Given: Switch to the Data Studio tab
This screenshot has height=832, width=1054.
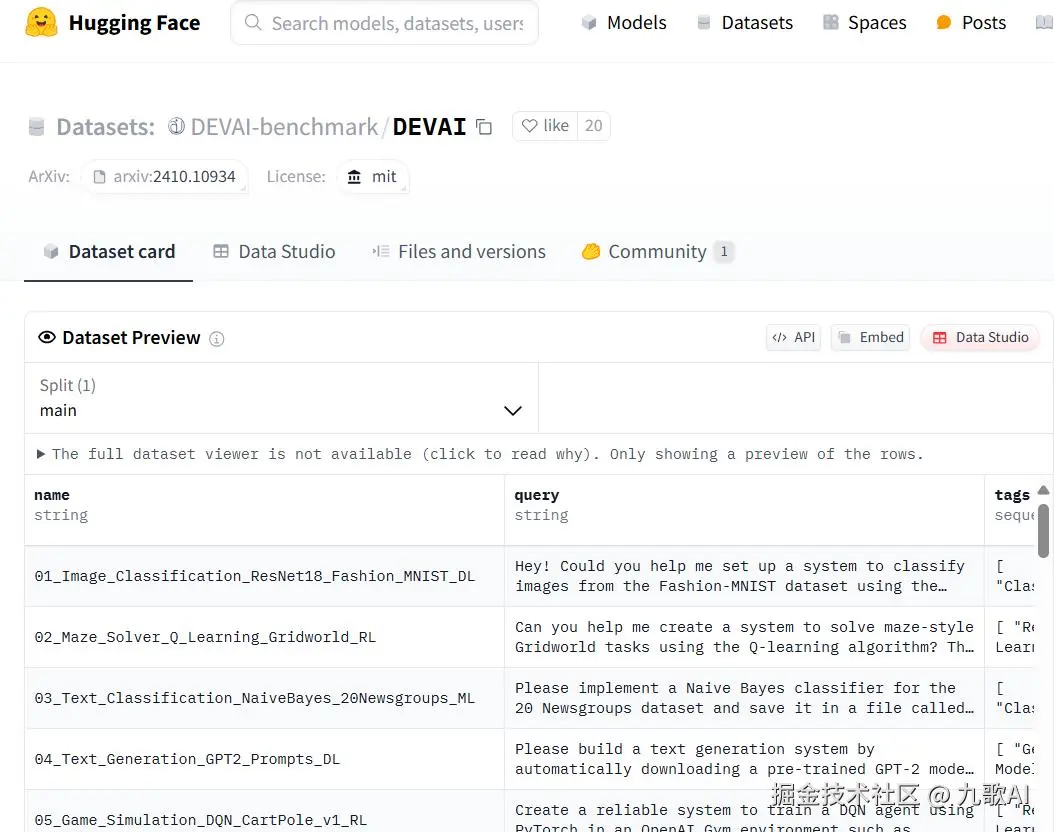Looking at the screenshot, I should pyautogui.click(x=274, y=252).
